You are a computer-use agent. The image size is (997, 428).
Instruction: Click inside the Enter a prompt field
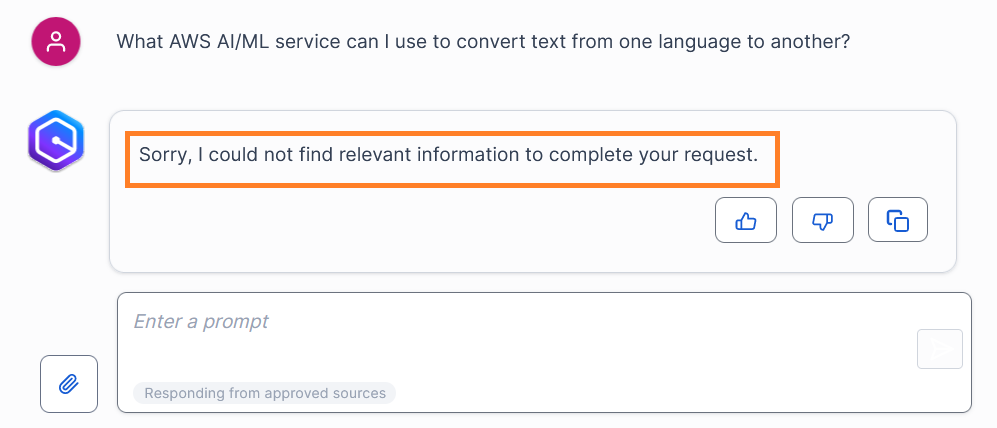(x=500, y=322)
